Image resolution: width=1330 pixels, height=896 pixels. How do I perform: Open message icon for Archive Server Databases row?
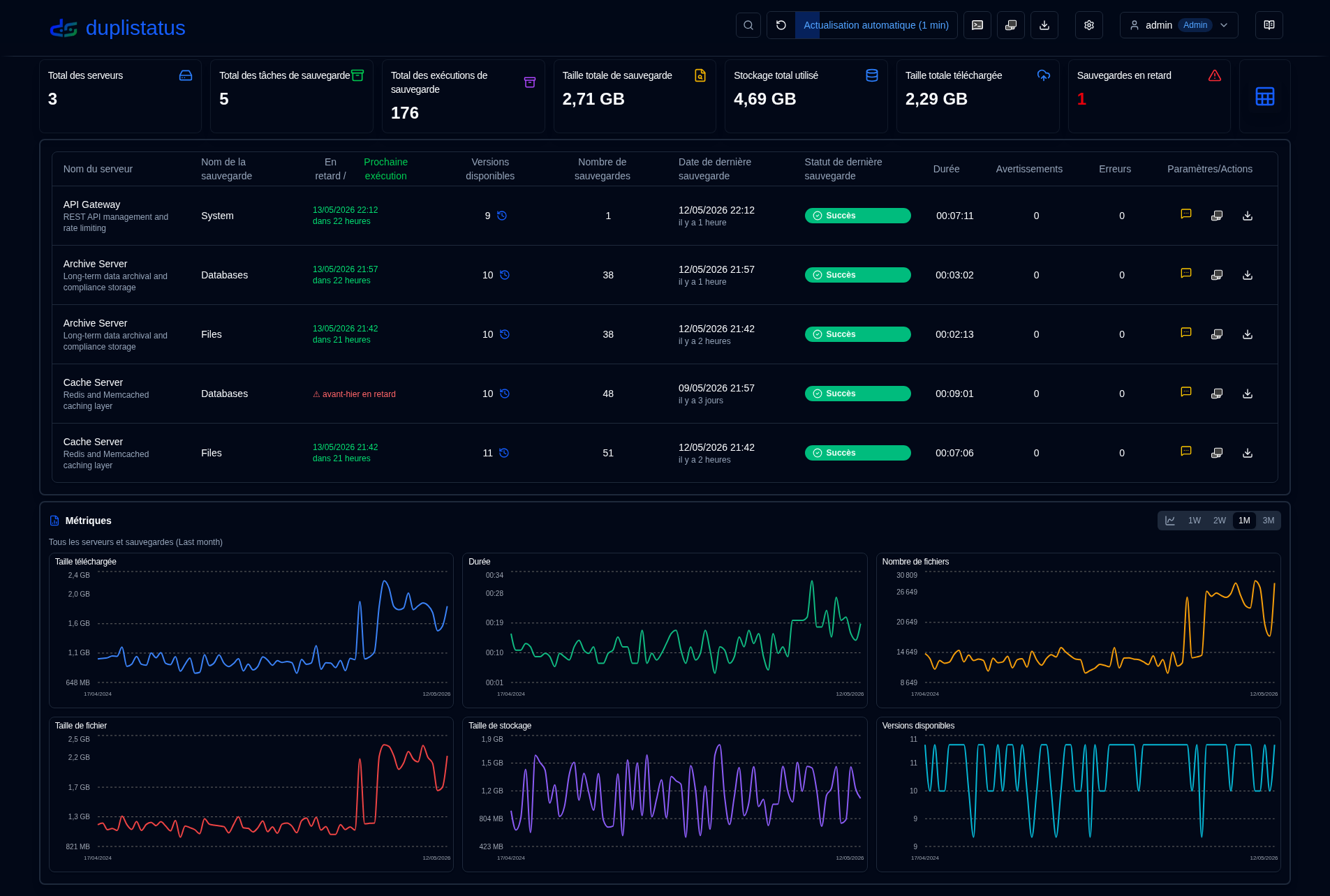point(1186,274)
